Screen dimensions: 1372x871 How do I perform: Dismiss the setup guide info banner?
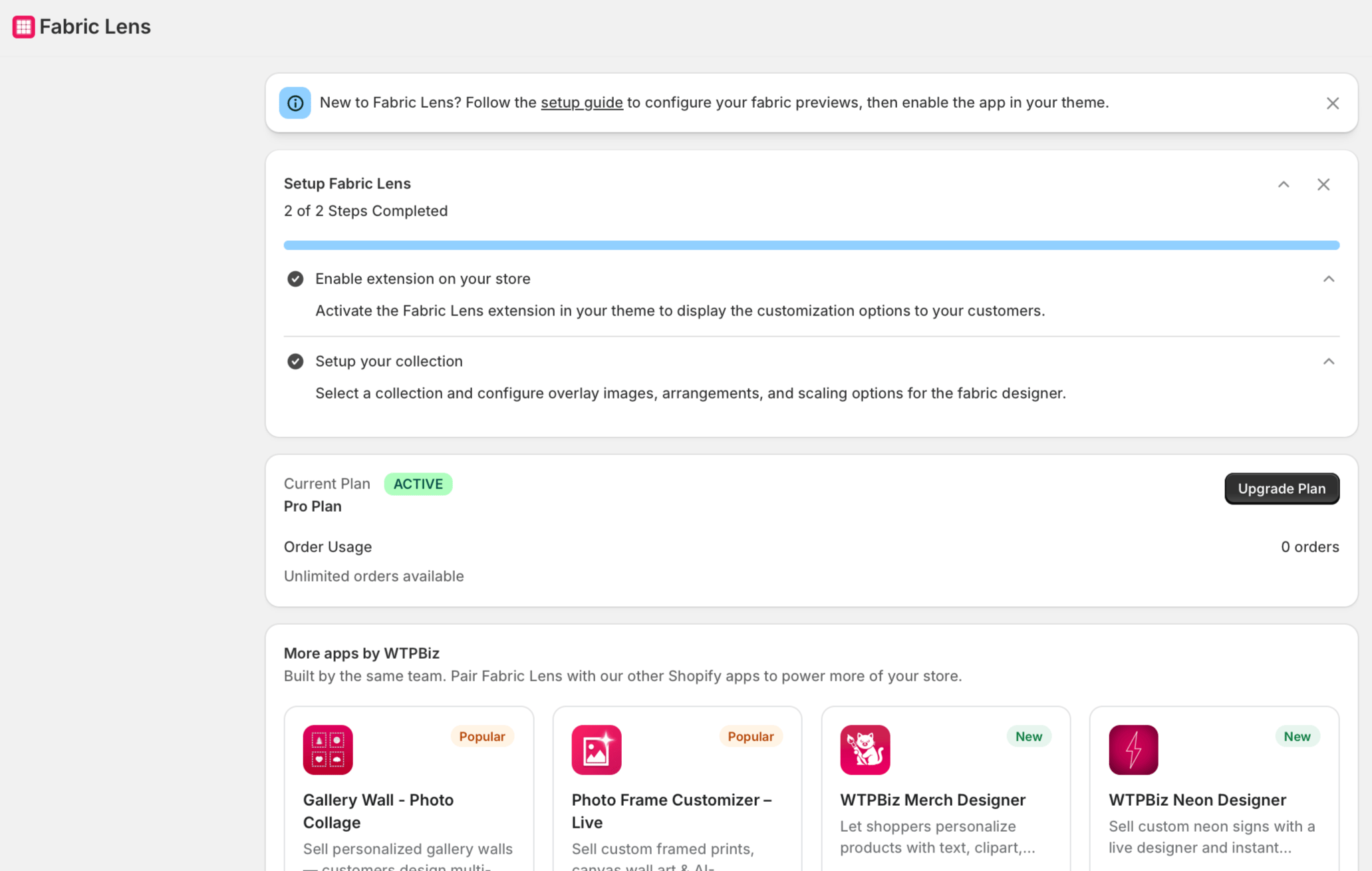coord(1332,103)
